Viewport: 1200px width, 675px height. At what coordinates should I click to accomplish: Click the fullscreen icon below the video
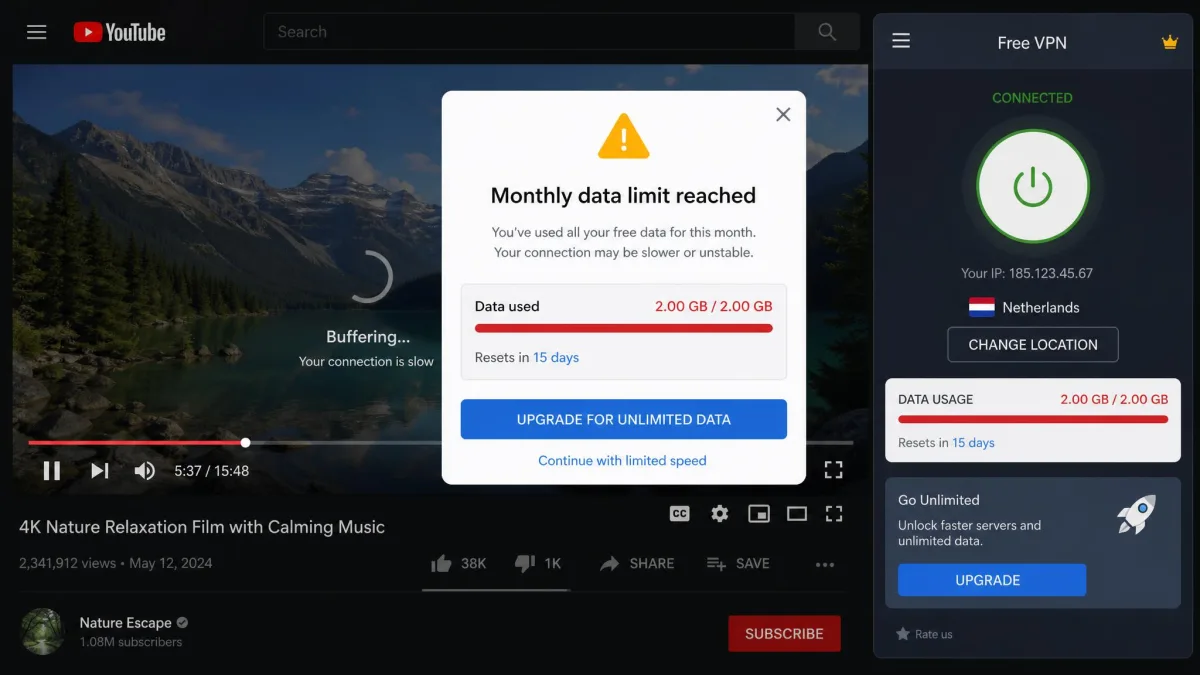(x=834, y=513)
